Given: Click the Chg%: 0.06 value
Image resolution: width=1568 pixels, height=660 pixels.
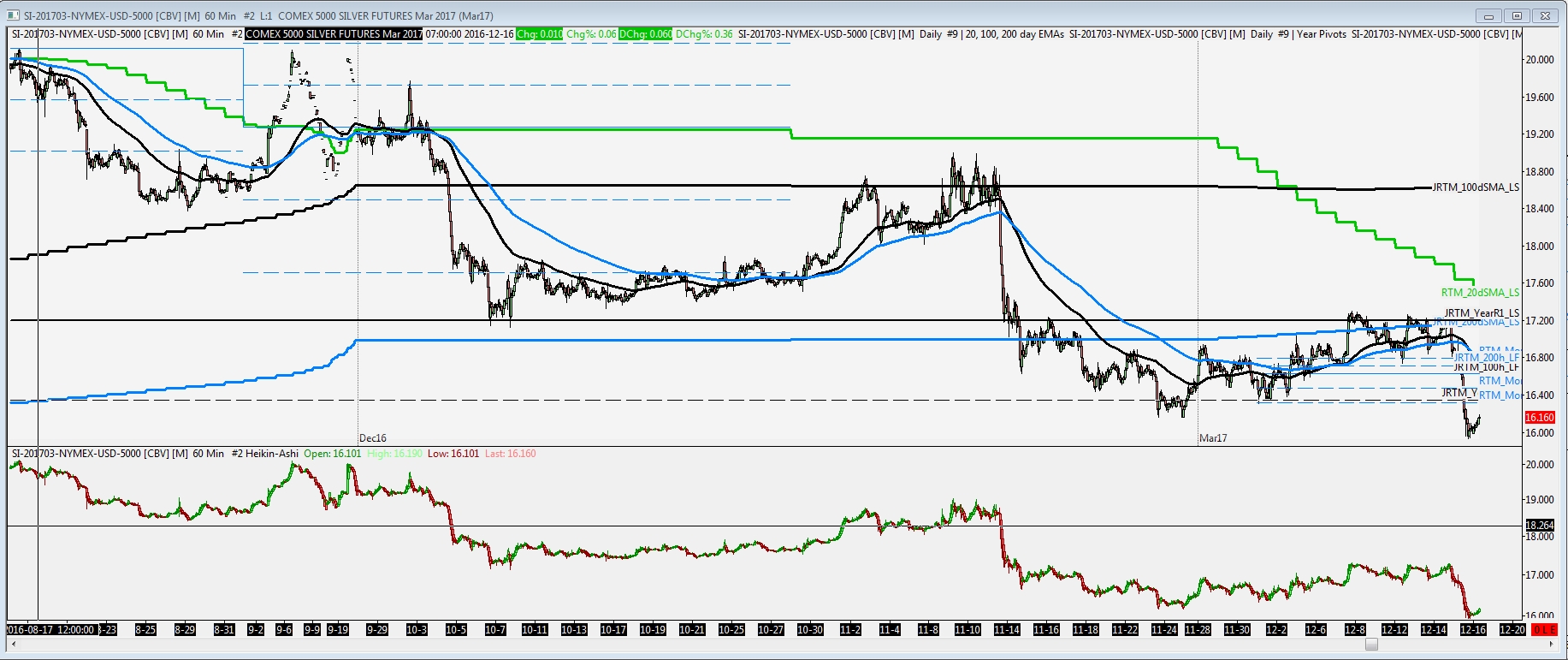Looking at the screenshot, I should (591, 34).
